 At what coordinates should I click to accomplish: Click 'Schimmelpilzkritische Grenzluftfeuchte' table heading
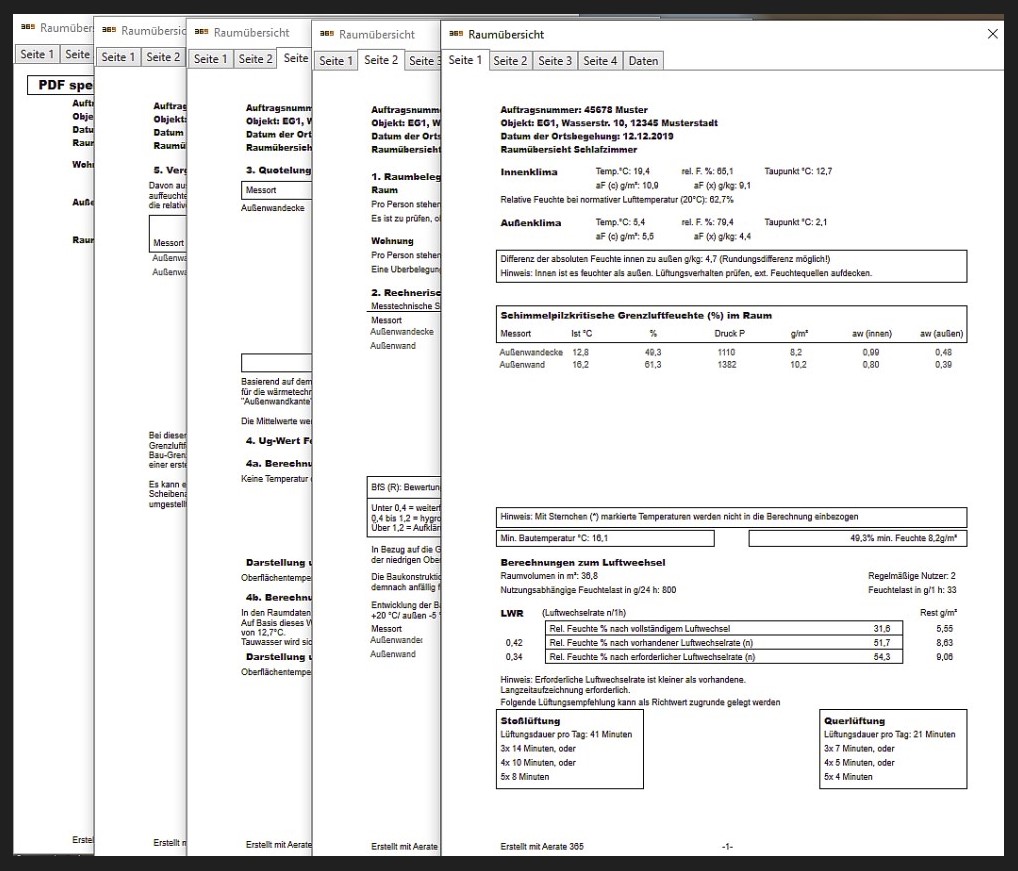636,315
